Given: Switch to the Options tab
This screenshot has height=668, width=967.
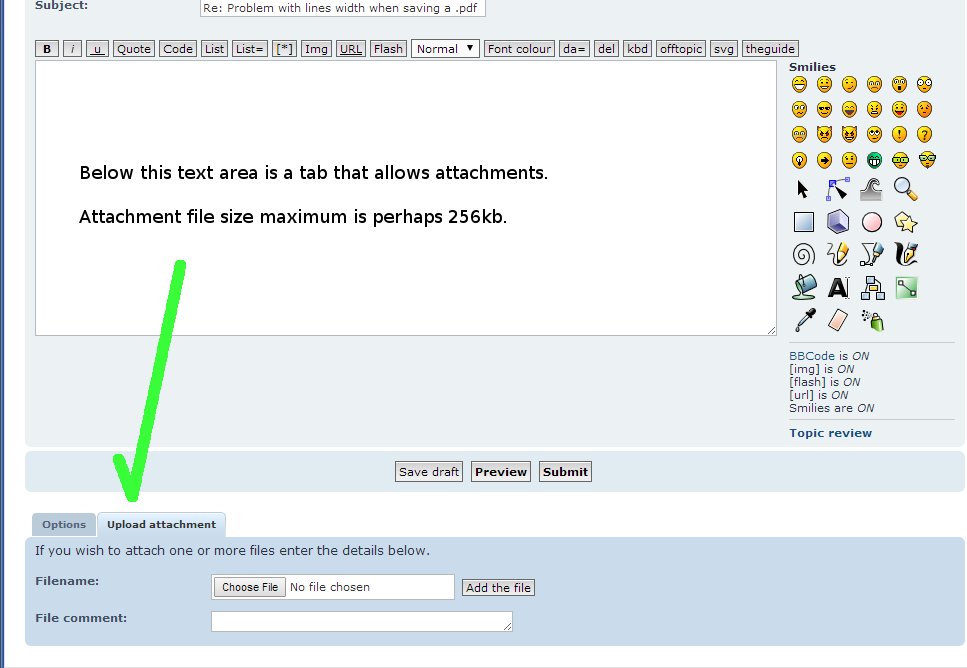Looking at the screenshot, I should [64, 525].
